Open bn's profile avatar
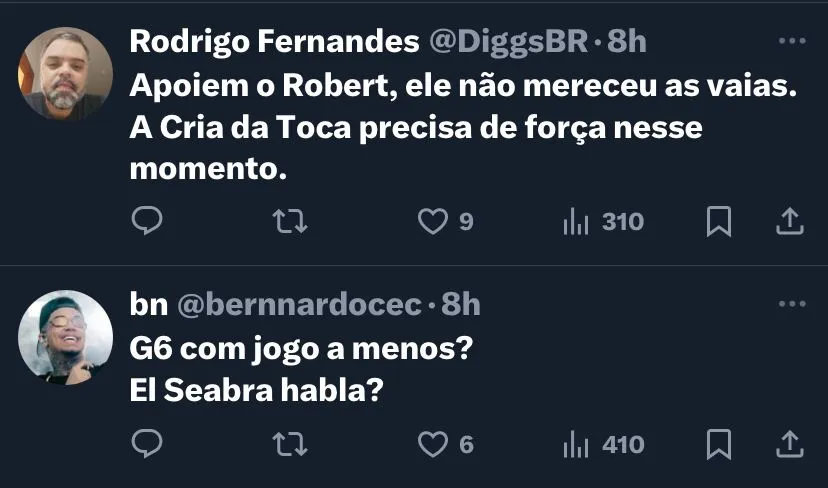The image size is (828, 488). 66,336
